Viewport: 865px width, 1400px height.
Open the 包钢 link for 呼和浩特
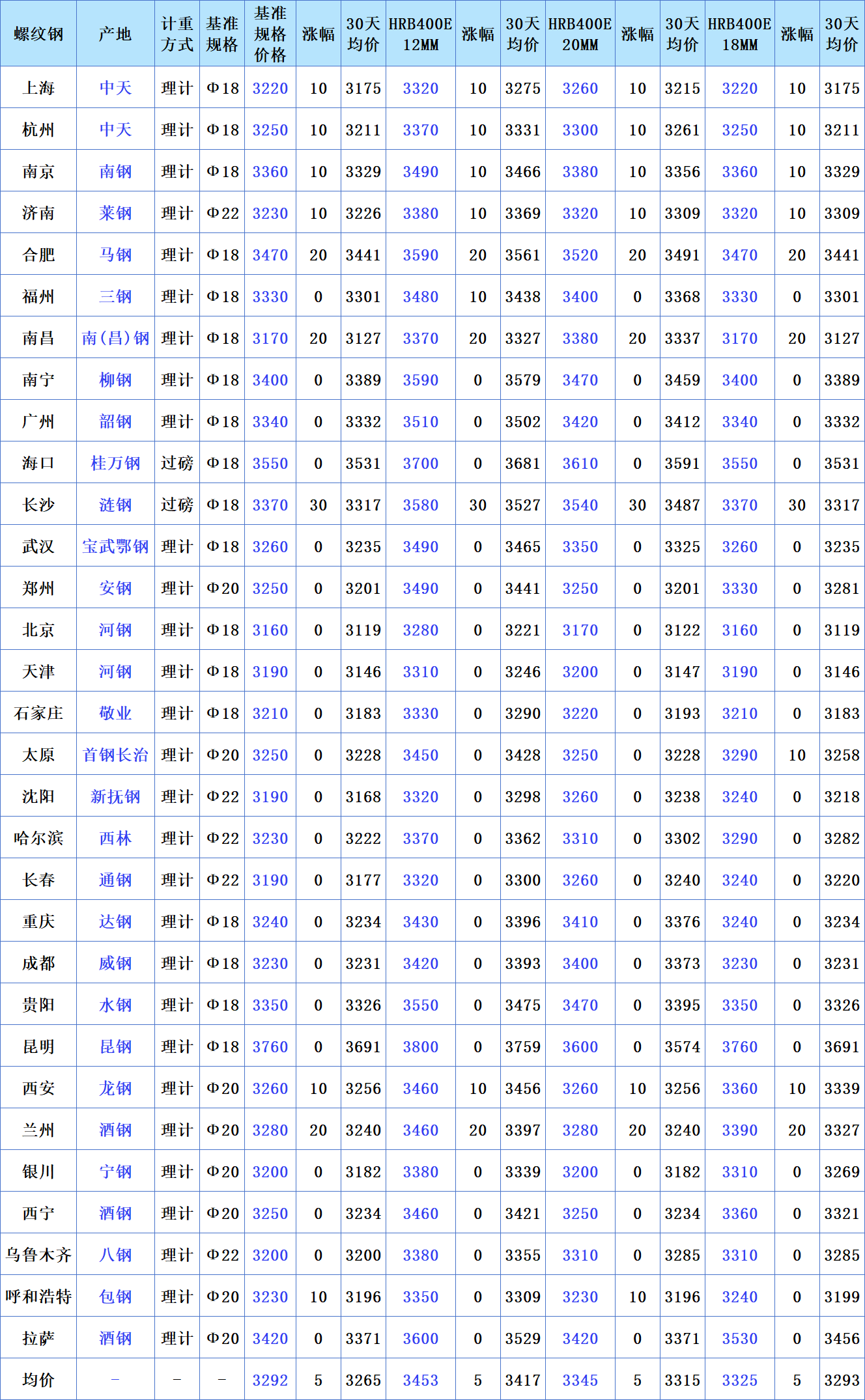click(115, 1297)
